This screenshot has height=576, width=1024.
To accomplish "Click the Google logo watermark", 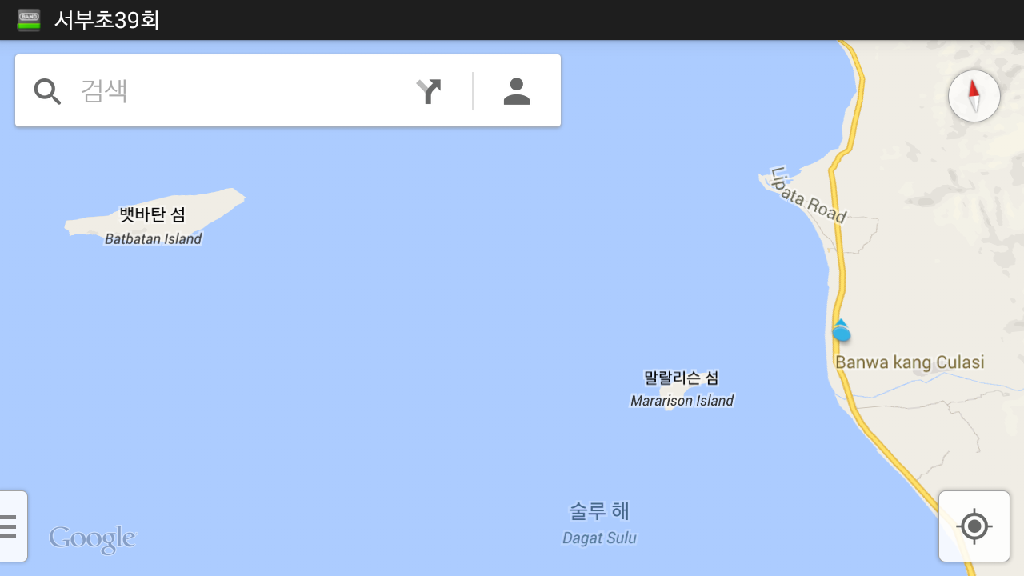I will 92,539.
